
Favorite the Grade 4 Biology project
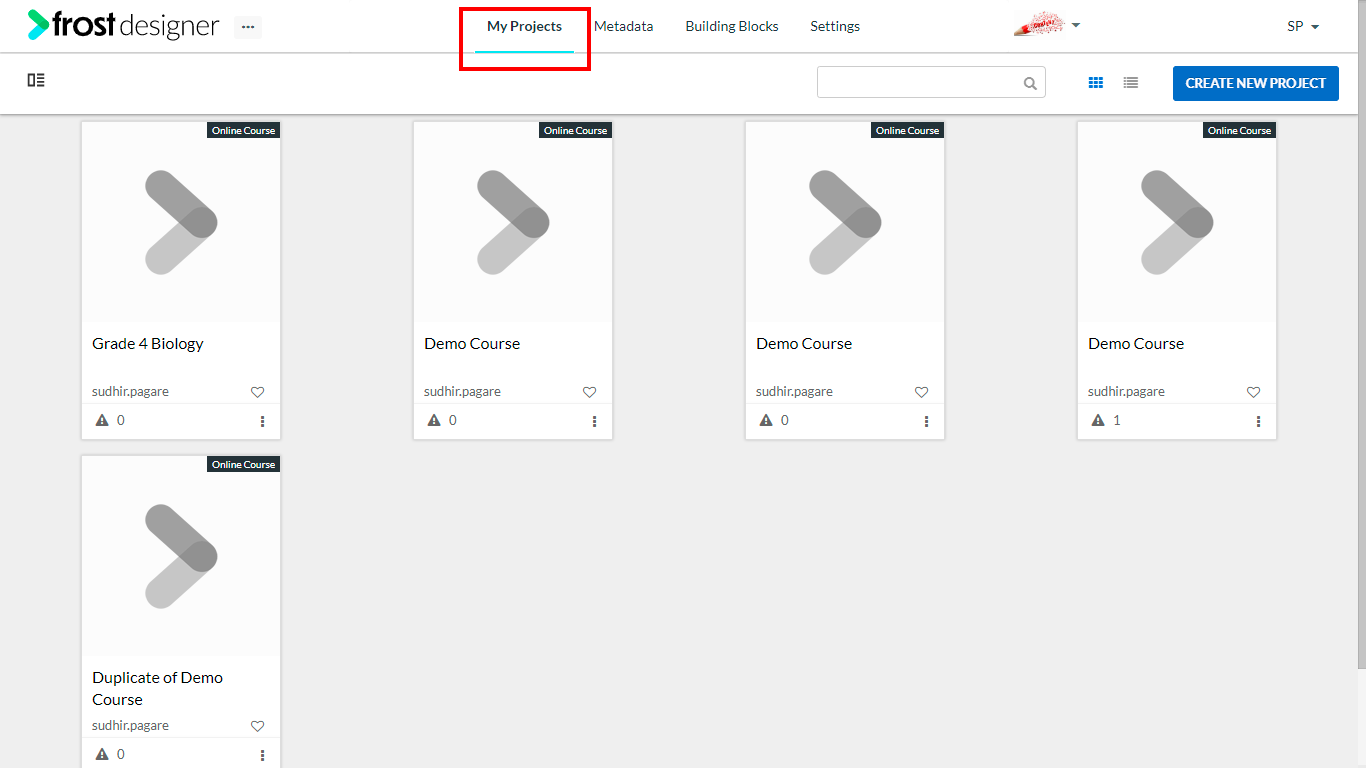(x=257, y=392)
